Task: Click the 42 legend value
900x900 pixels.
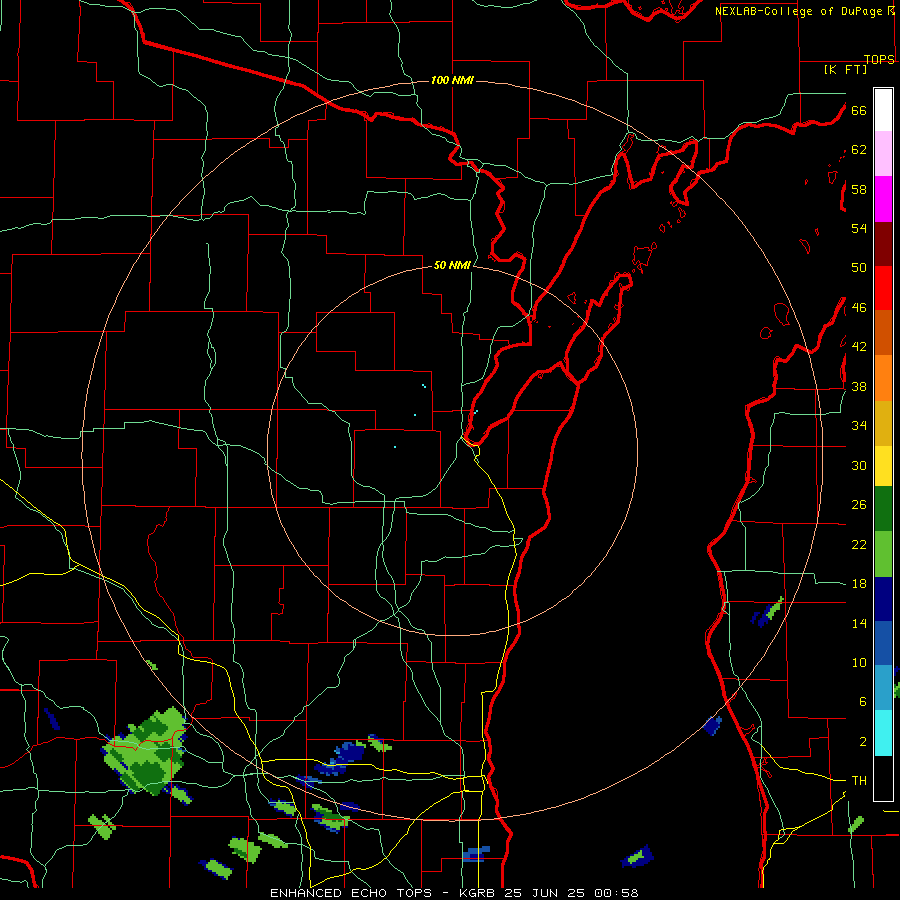Action: (x=859, y=347)
